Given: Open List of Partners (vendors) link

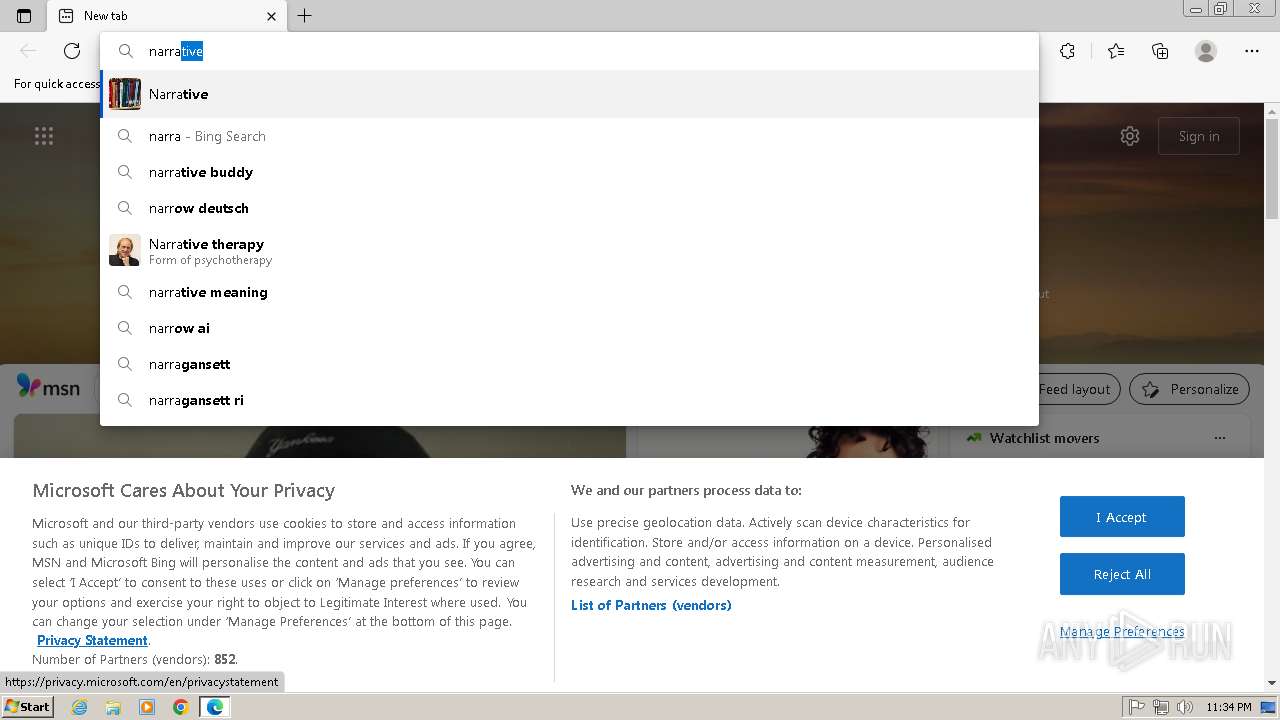Looking at the screenshot, I should 651,605.
